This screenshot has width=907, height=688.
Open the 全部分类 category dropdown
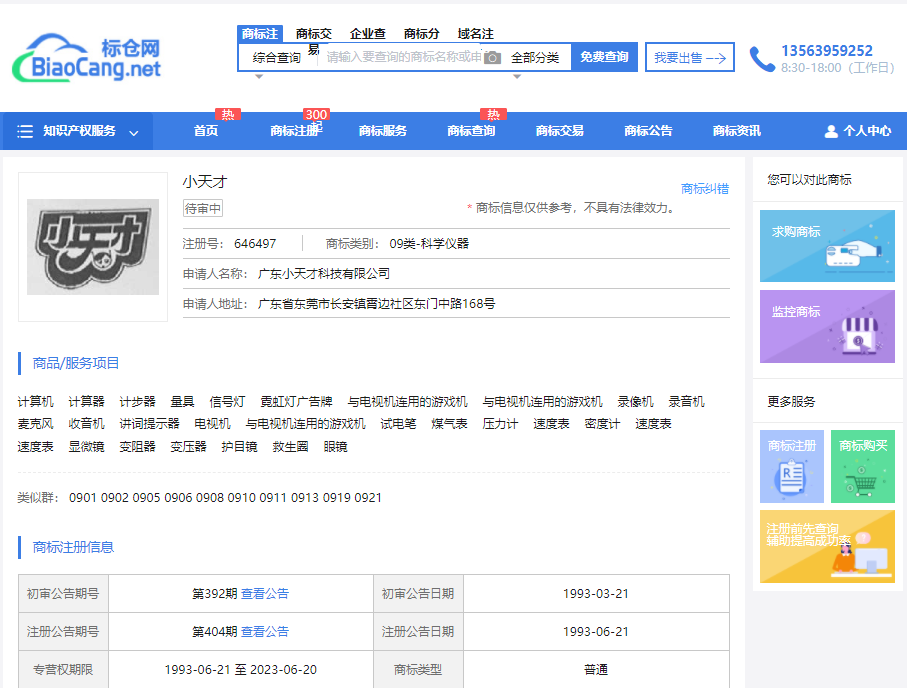pyautogui.click(x=535, y=57)
